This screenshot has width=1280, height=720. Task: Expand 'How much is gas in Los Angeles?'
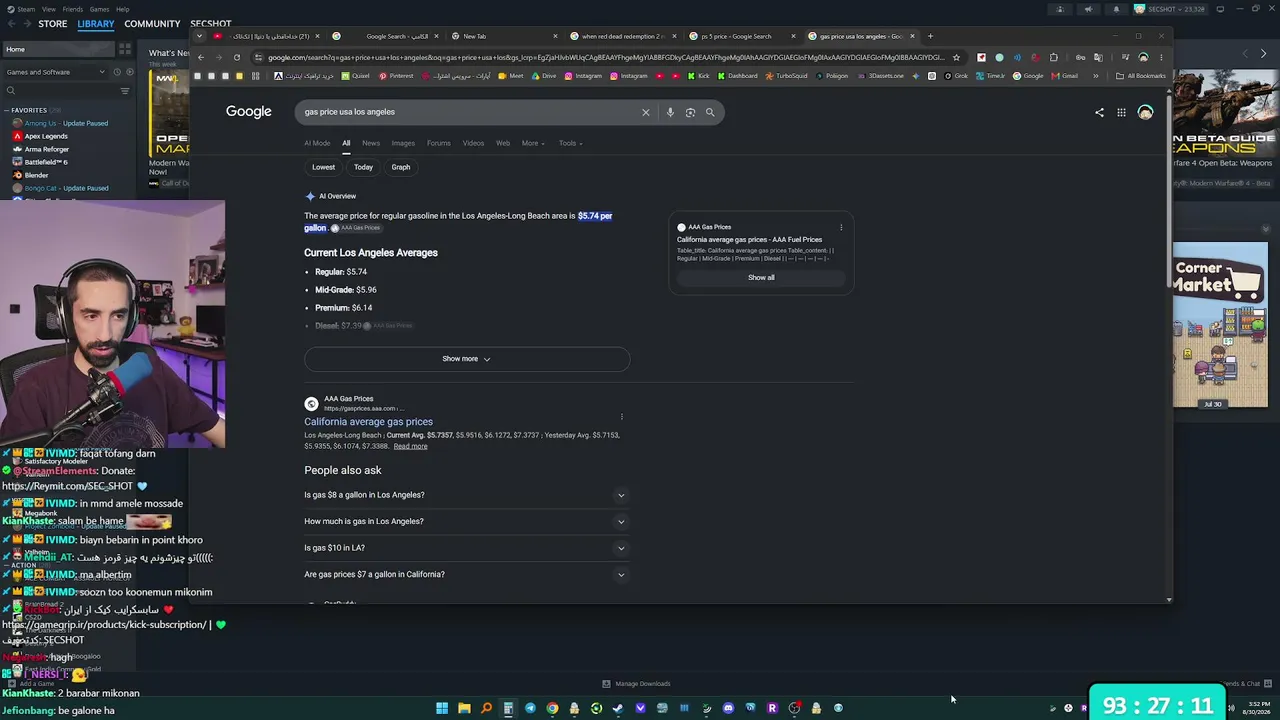pos(467,521)
